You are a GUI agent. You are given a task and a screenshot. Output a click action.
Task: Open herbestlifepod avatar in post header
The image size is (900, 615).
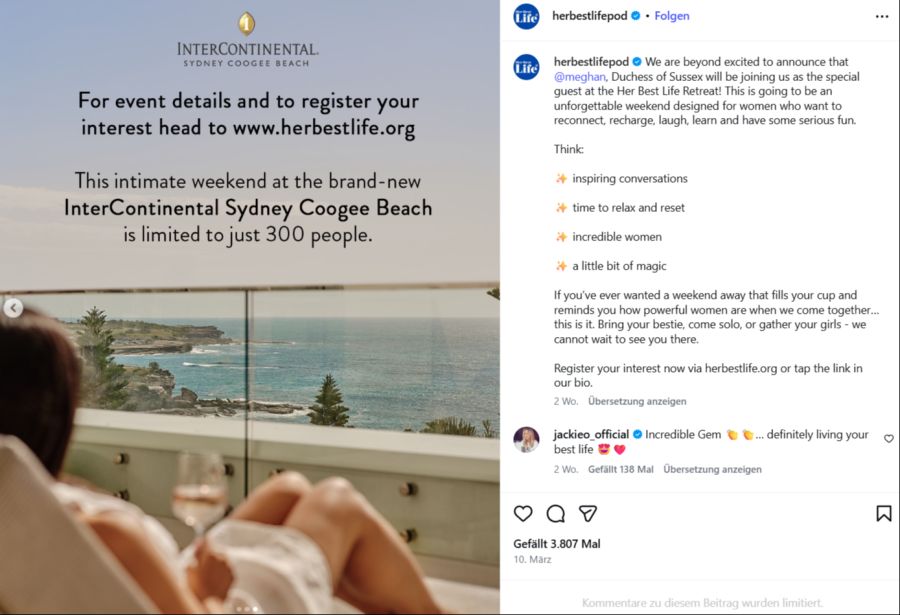[x=526, y=17]
